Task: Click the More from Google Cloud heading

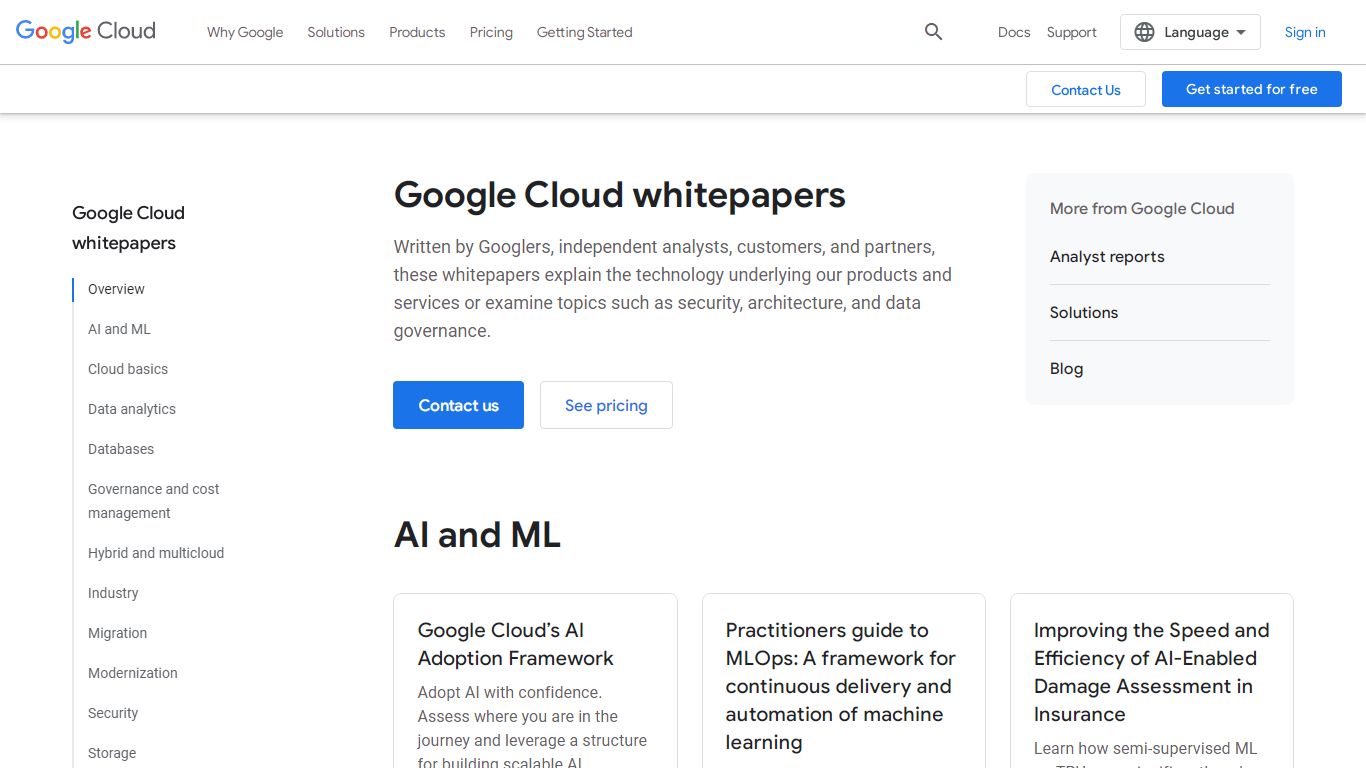Action: (x=1142, y=209)
